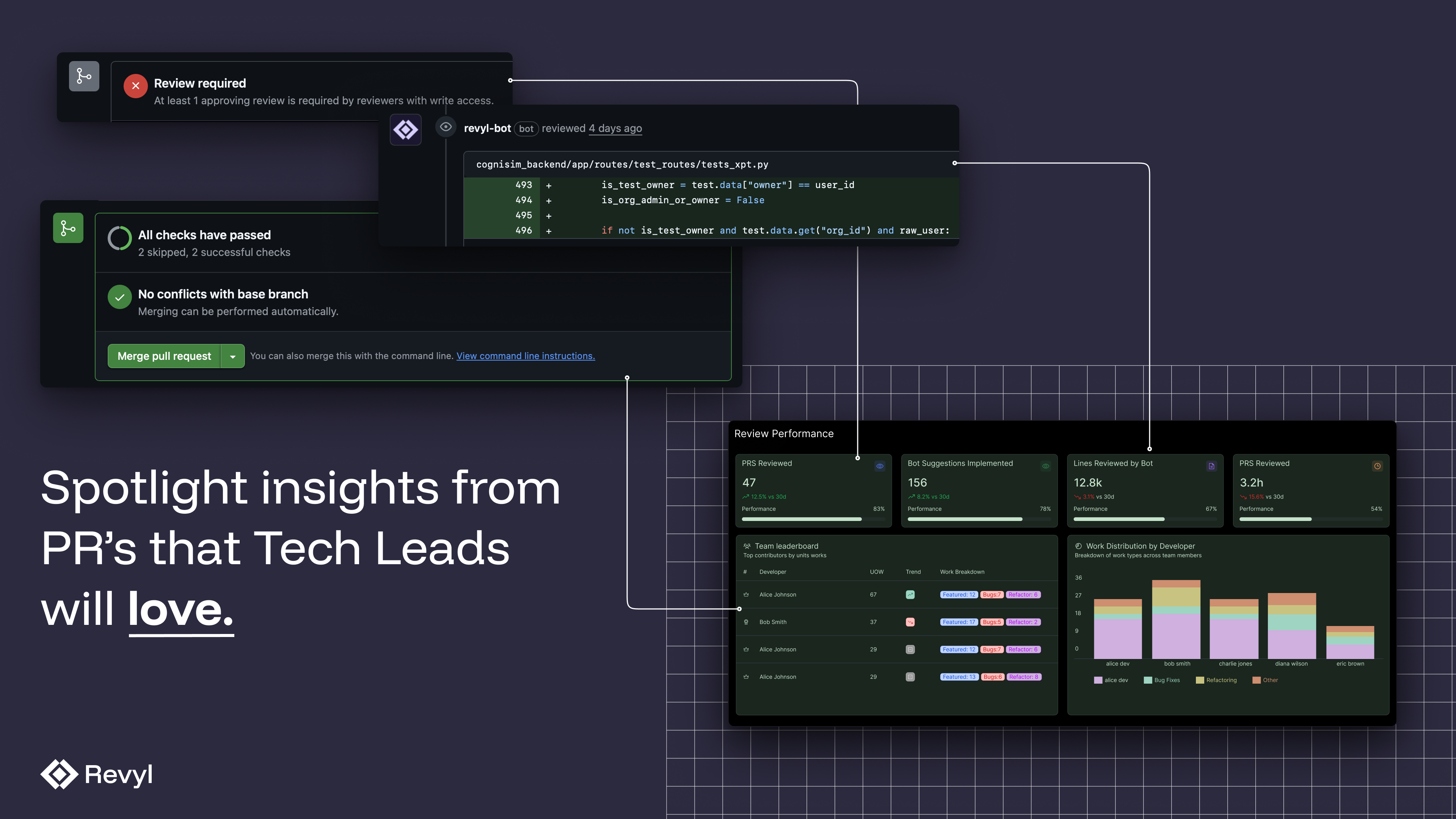Click the 67% Performance bar
The height and width of the screenshot is (819, 1456).
[x=1145, y=519]
